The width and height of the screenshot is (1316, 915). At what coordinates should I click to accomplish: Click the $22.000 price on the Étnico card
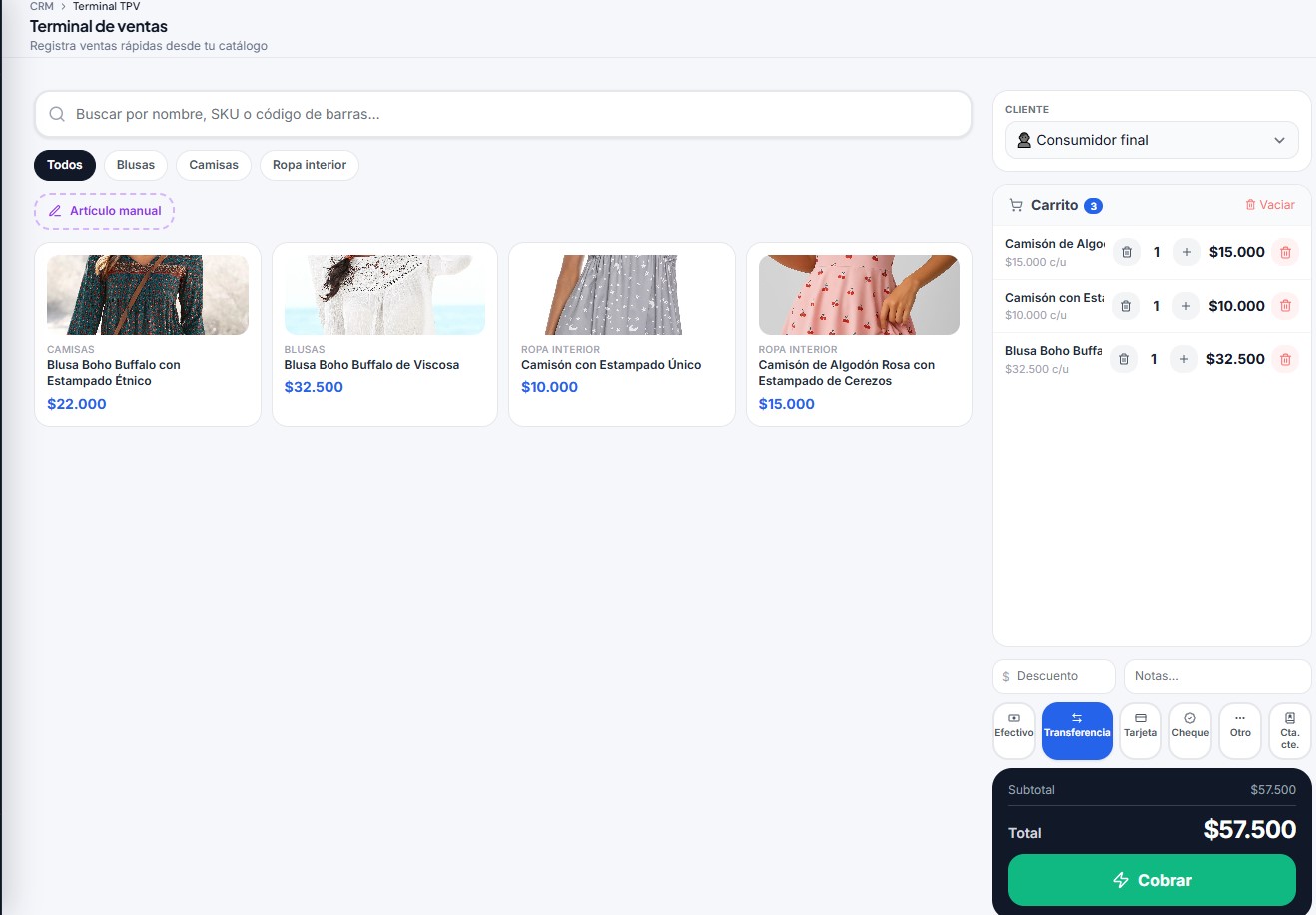point(77,404)
